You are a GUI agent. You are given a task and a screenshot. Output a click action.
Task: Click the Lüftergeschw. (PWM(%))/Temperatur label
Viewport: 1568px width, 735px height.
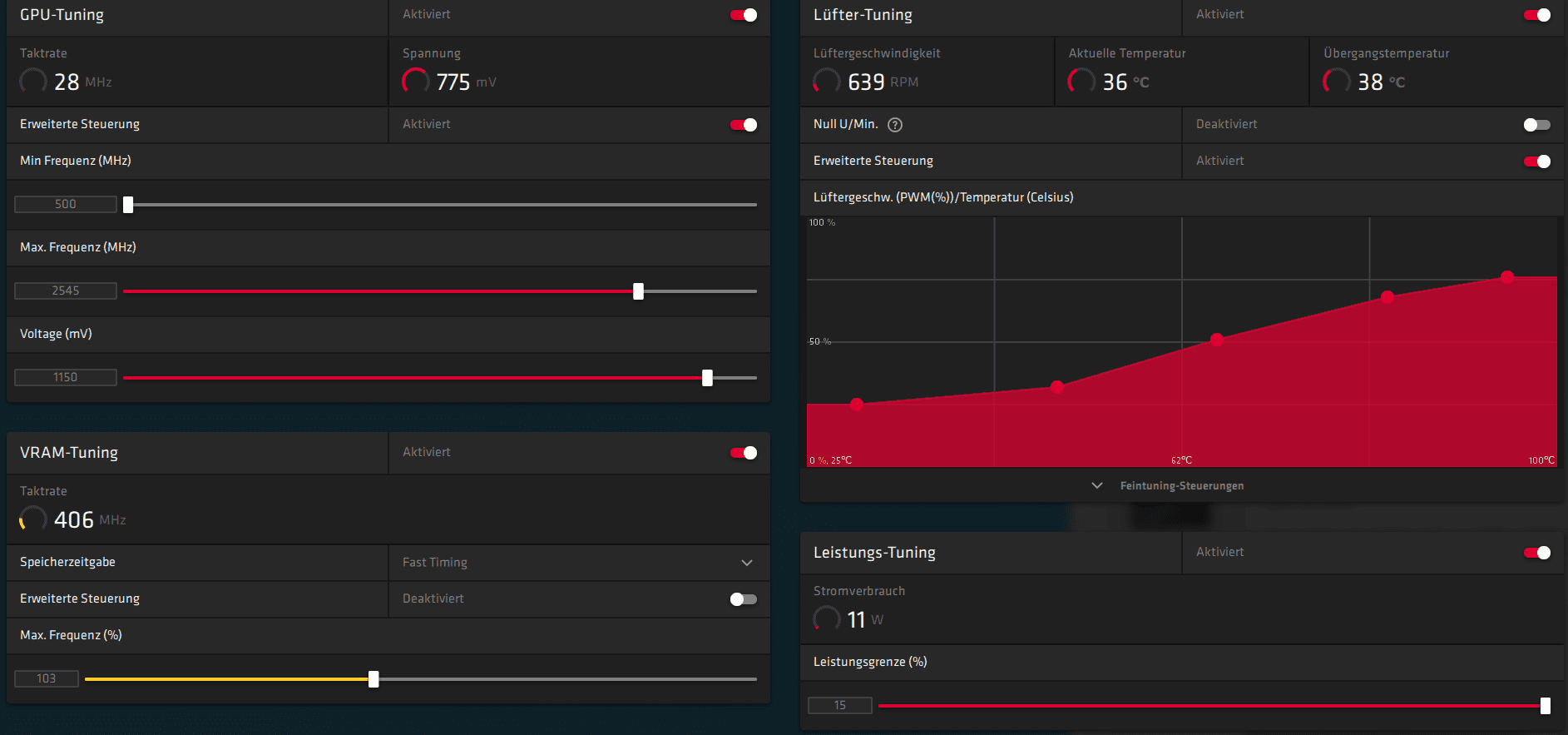click(x=943, y=197)
